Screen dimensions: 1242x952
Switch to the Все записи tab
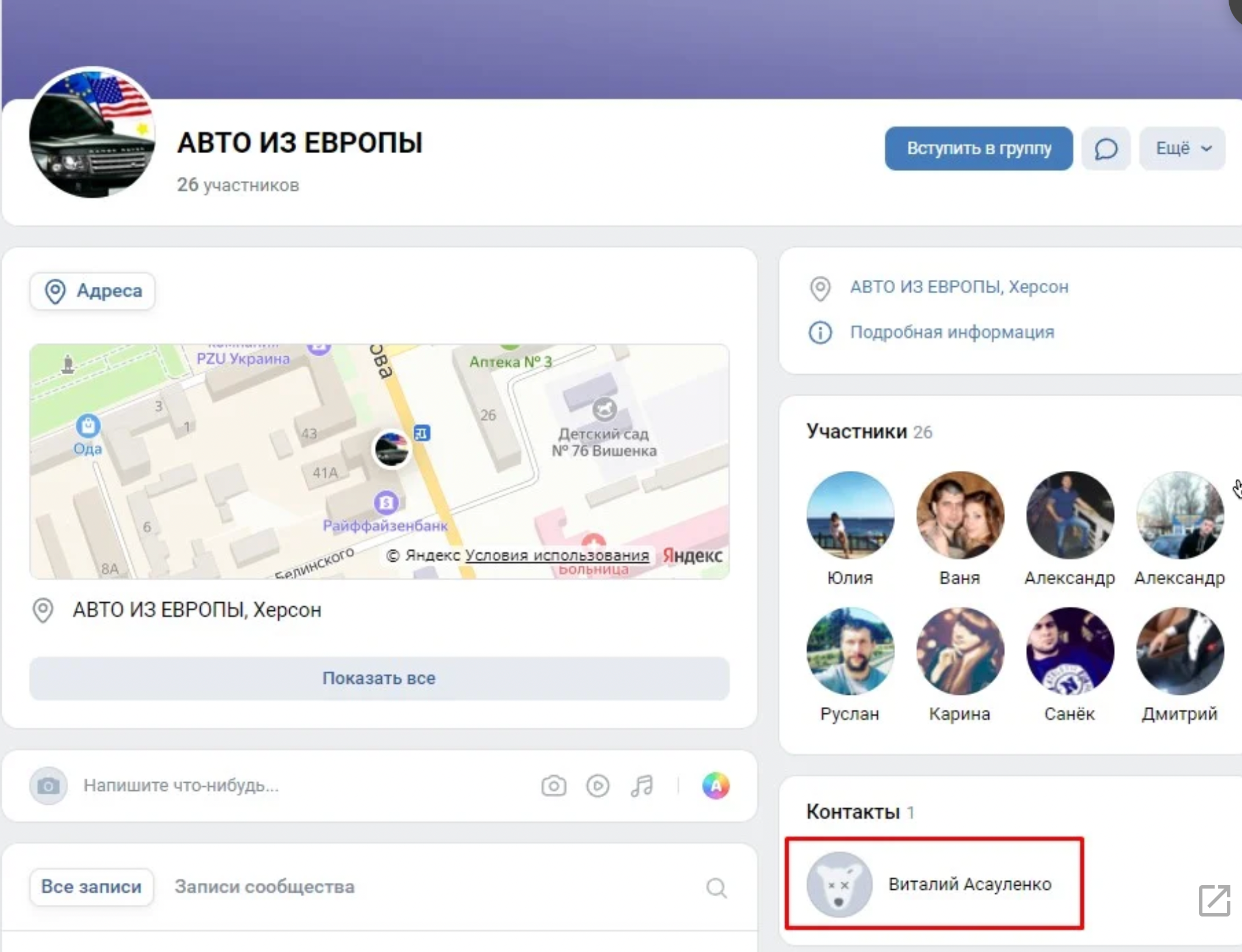(x=91, y=887)
